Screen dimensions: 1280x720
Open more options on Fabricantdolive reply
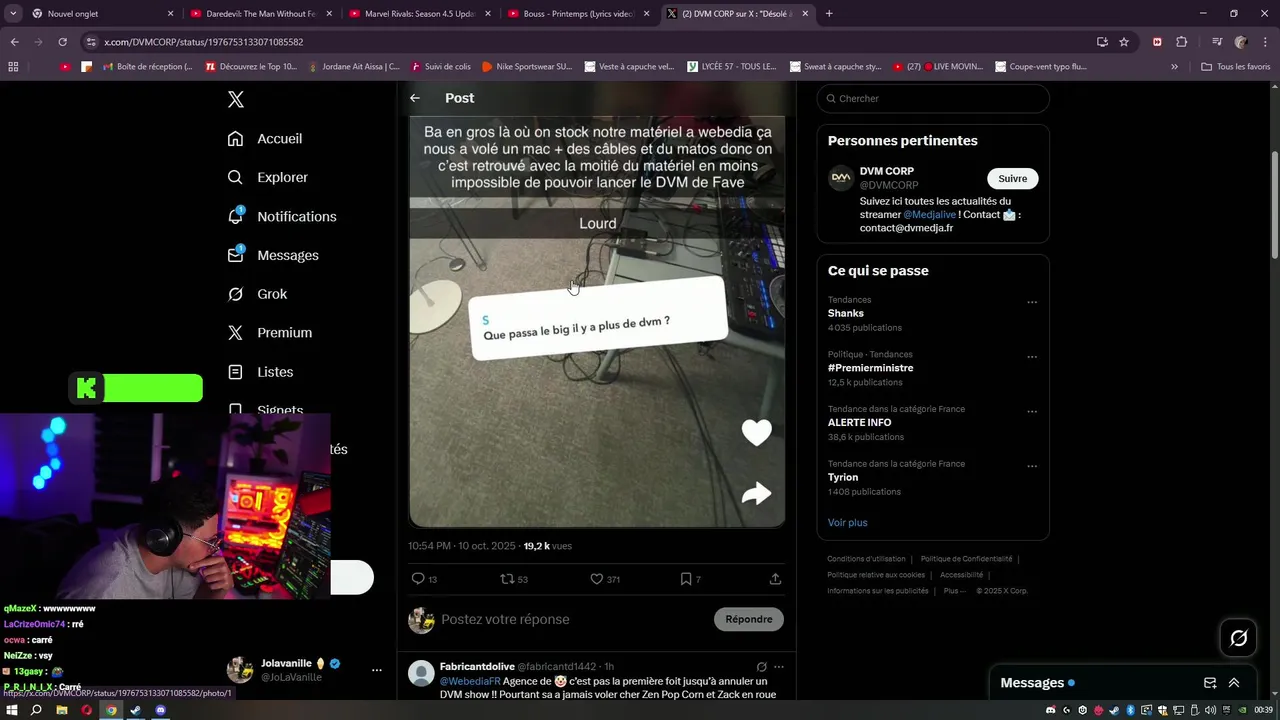[x=779, y=667]
